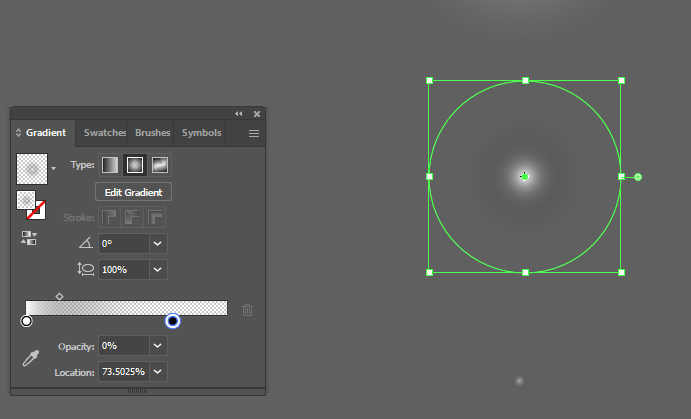
Task: Click the gradient origin point at circle center
Action: coord(524,177)
